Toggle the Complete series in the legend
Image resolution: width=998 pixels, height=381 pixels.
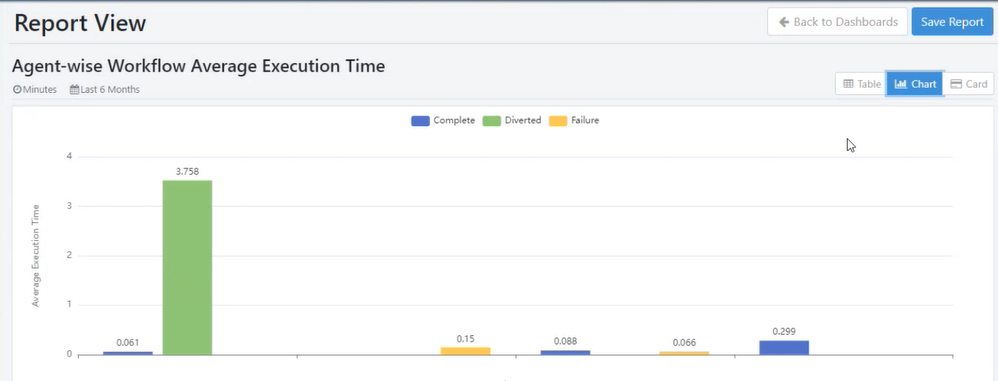coord(443,120)
